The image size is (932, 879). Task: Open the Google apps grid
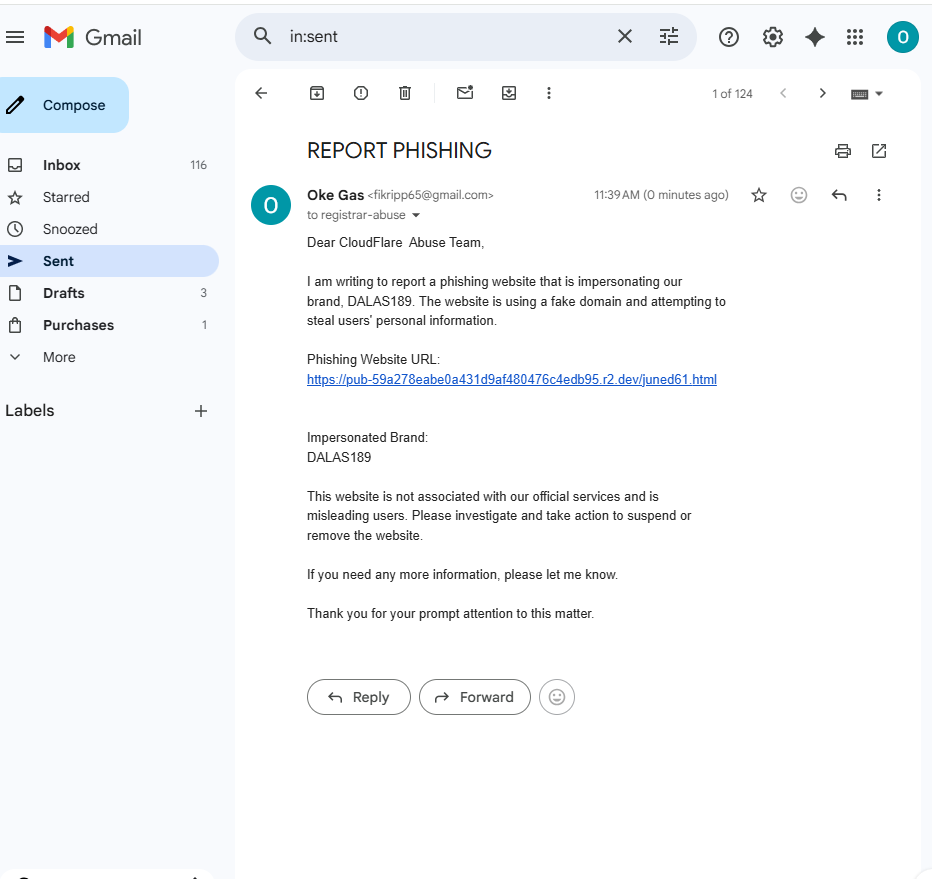pos(855,37)
